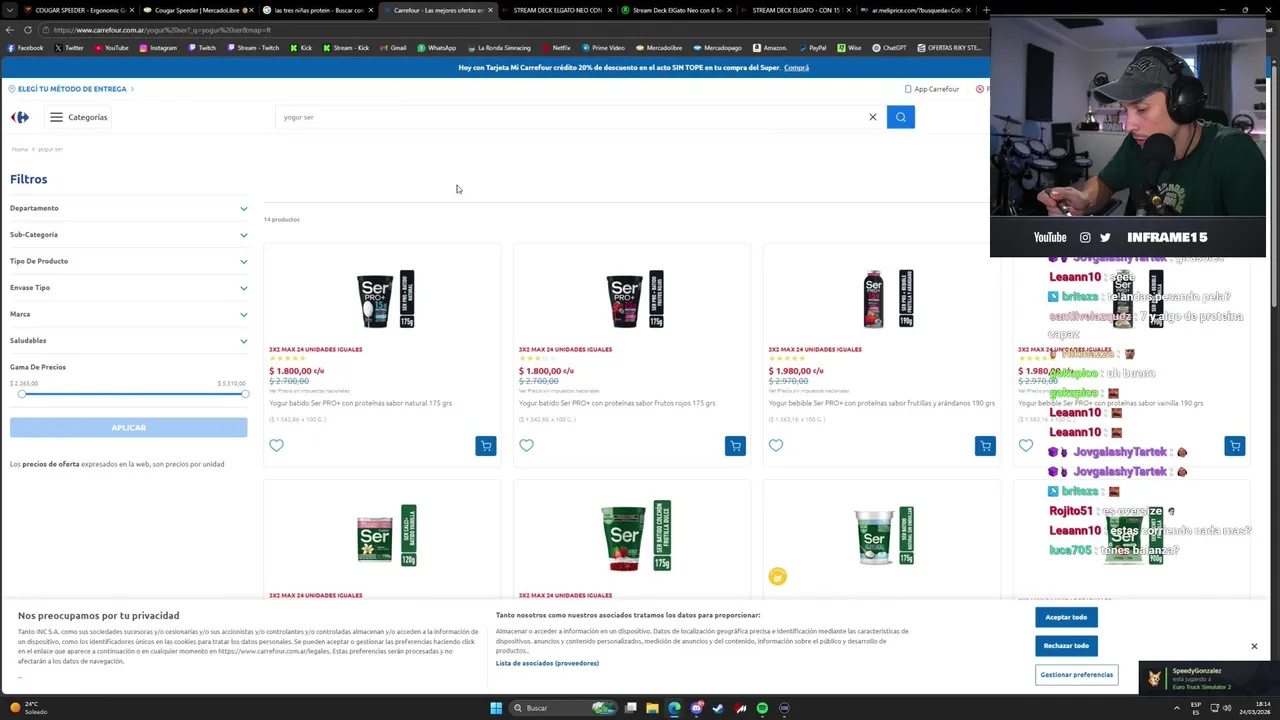Click Aceptar todo in the privacy banner
1280x720 pixels.
(x=1066, y=617)
